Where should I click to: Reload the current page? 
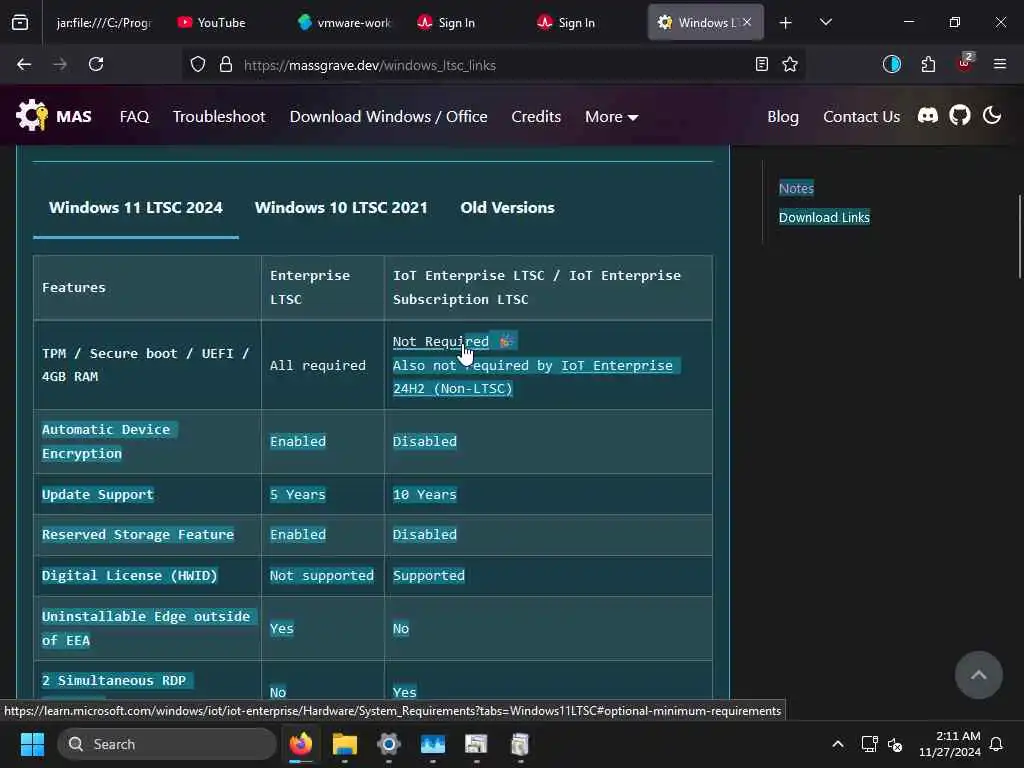pos(96,64)
